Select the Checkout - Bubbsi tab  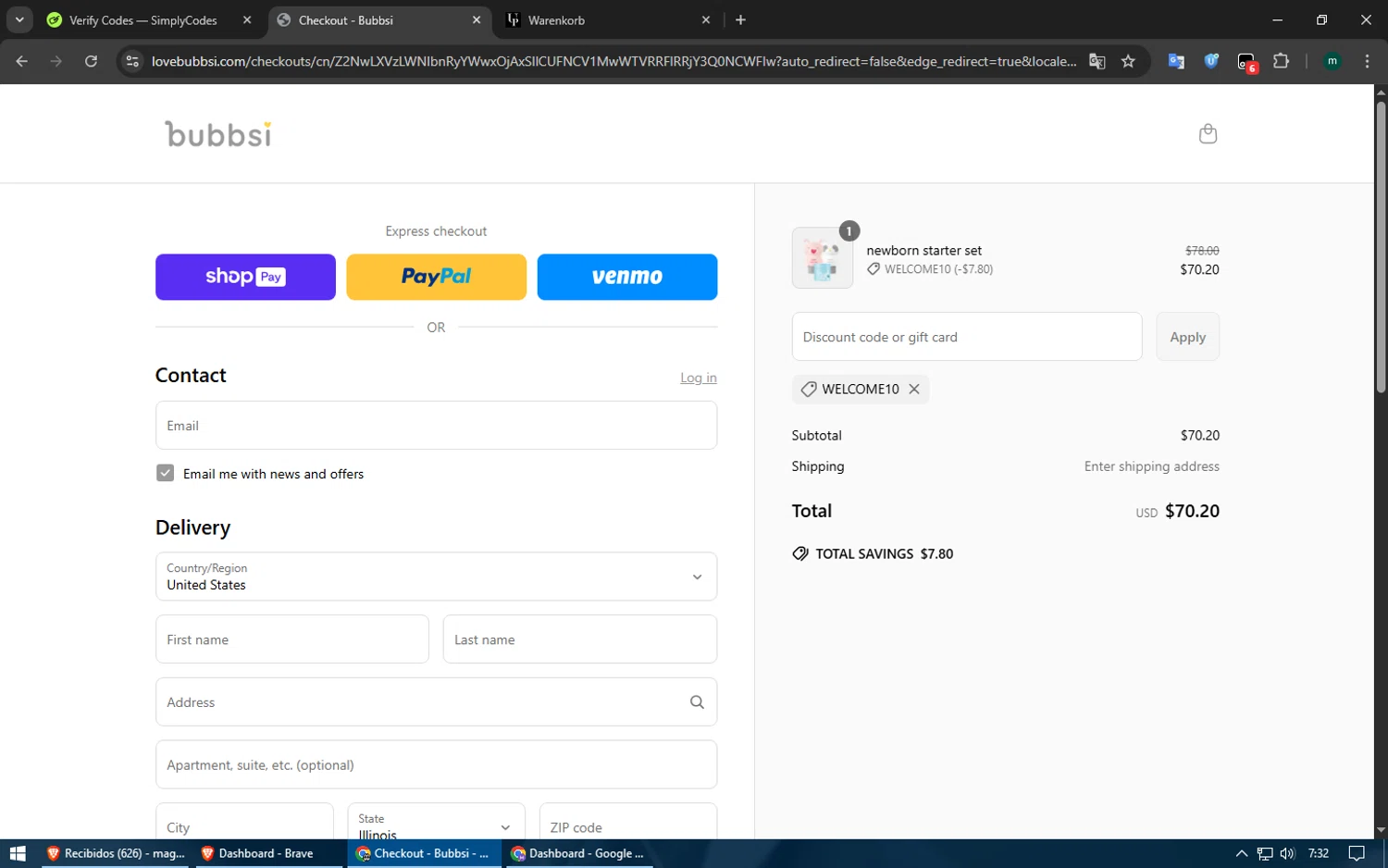click(379, 19)
